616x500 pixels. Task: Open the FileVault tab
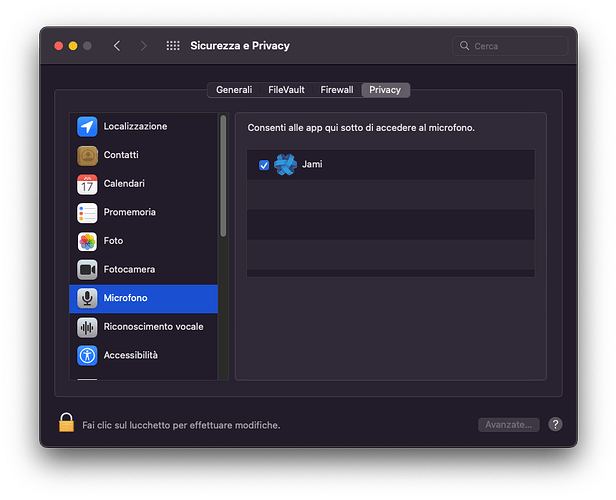point(287,90)
